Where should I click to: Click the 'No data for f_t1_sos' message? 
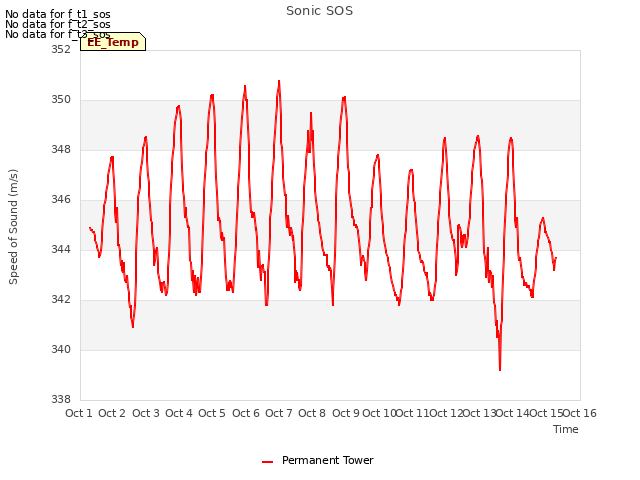(x=58, y=14)
